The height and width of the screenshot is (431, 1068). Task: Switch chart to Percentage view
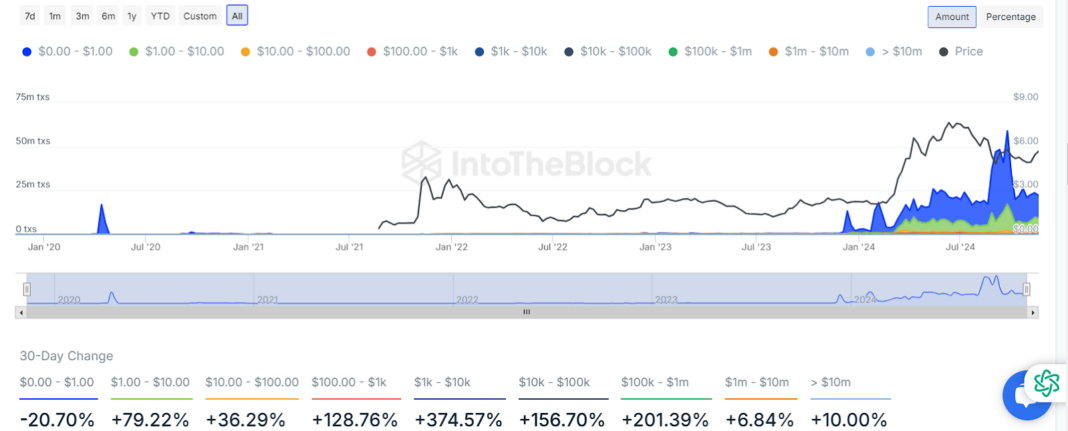click(x=1011, y=17)
